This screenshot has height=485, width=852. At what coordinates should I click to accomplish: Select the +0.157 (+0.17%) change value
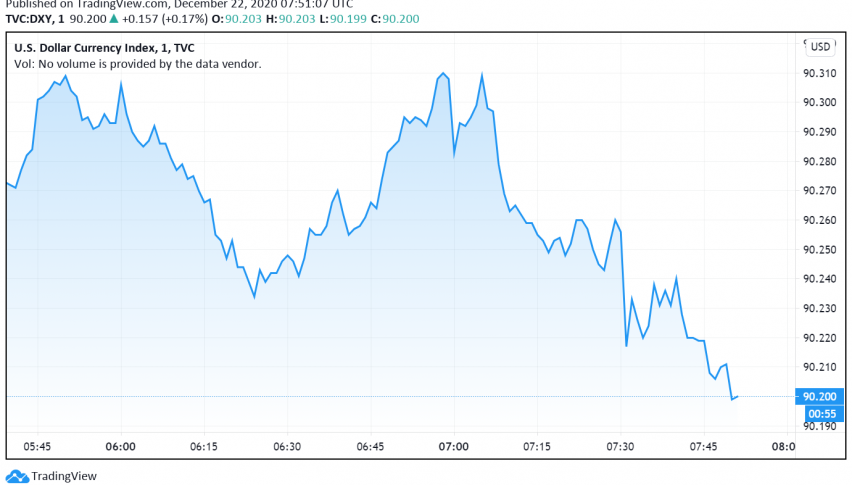[165, 19]
